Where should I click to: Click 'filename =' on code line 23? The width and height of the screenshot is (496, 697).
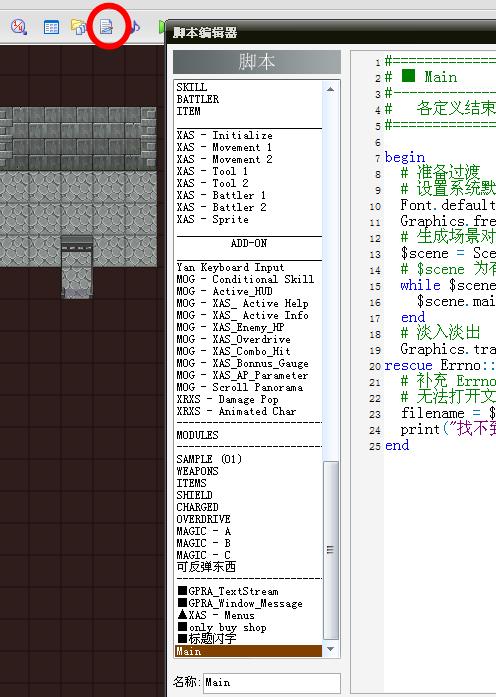click(440, 413)
